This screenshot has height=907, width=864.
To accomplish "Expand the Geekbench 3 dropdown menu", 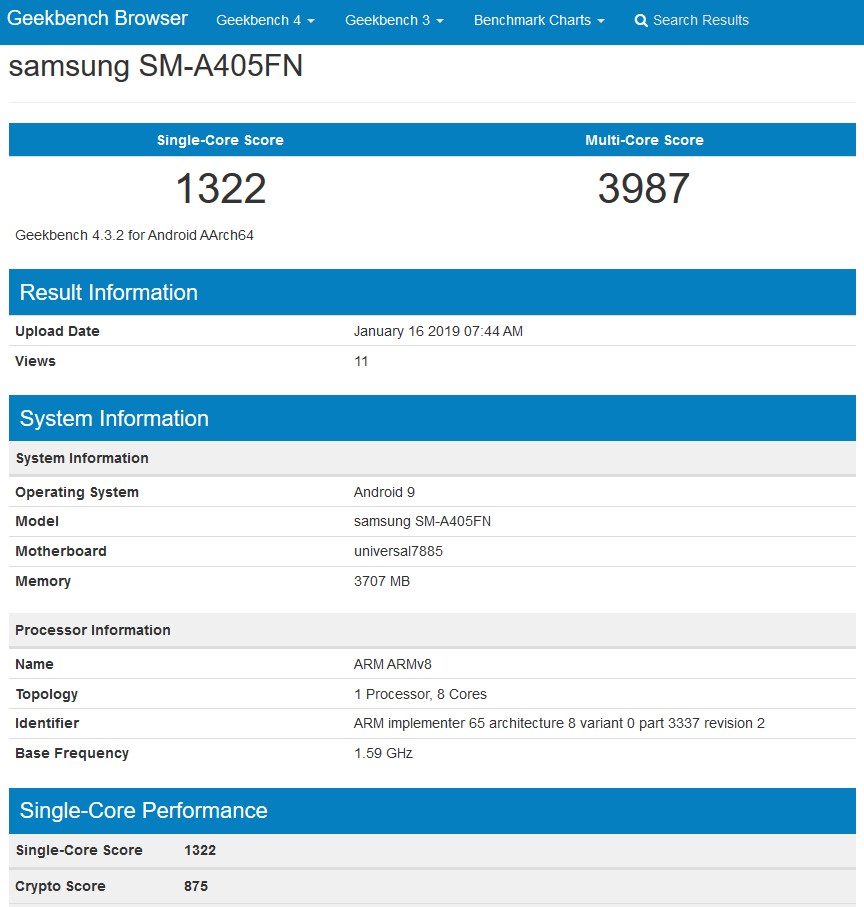I will tap(394, 20).
